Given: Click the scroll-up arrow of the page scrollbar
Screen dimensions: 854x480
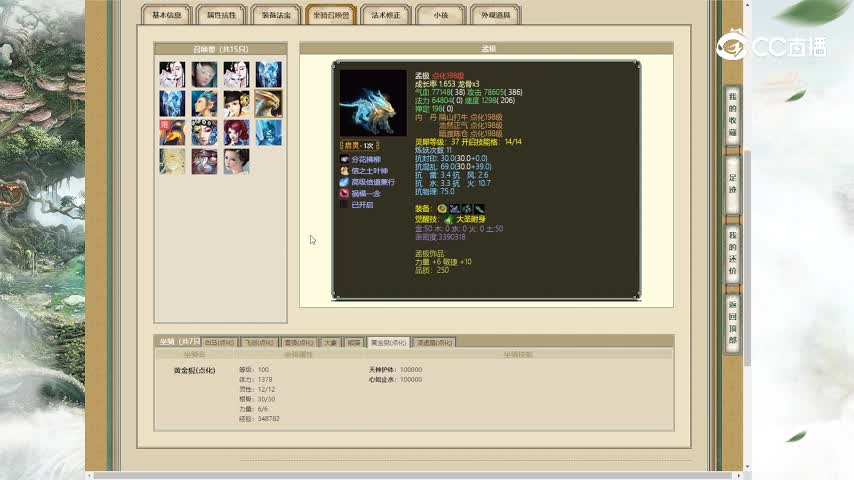Looking at the screenshot, I should coord(748,4).
